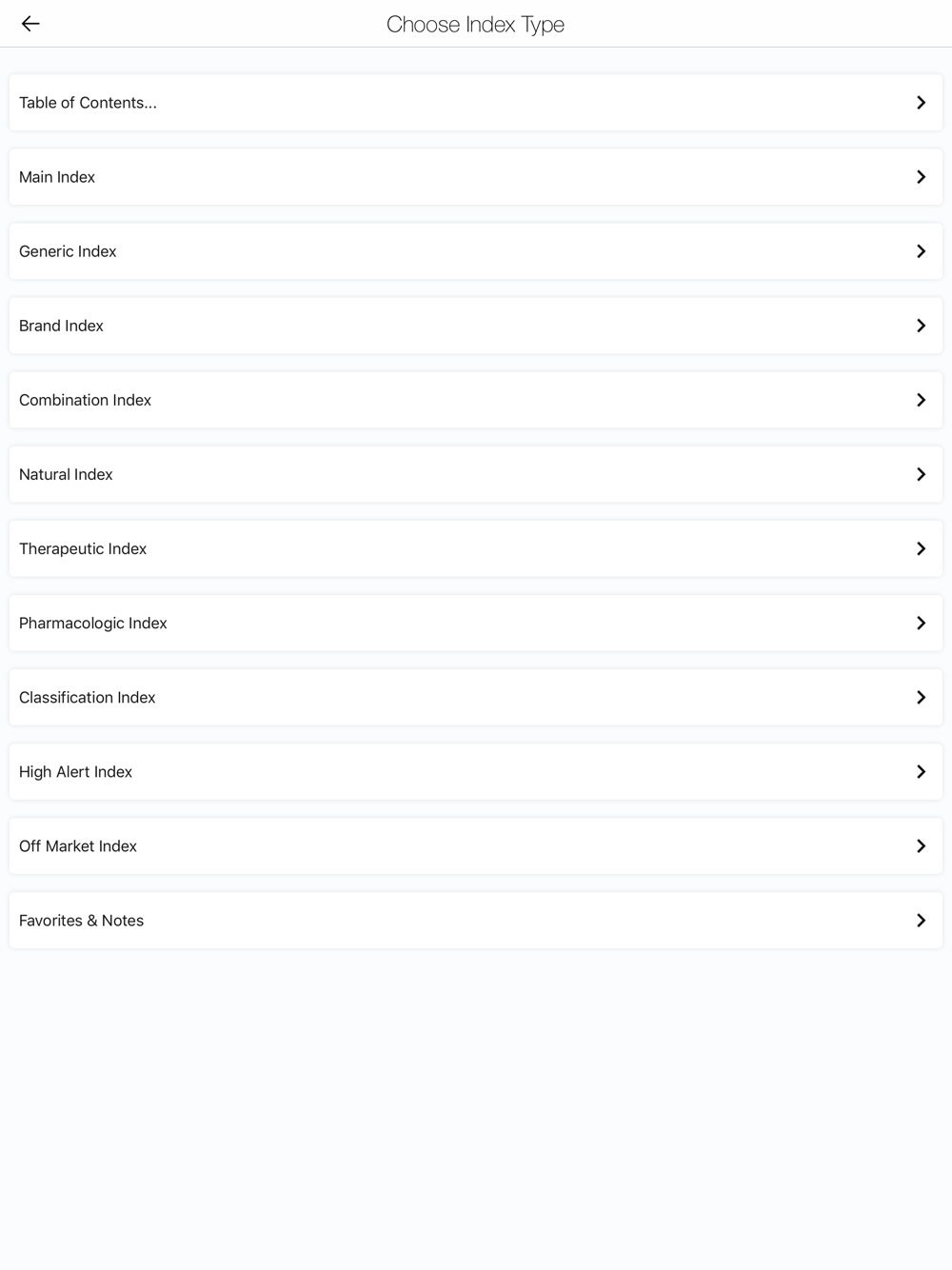Click chevron next to Off Market Index

(x=921, y=845)
